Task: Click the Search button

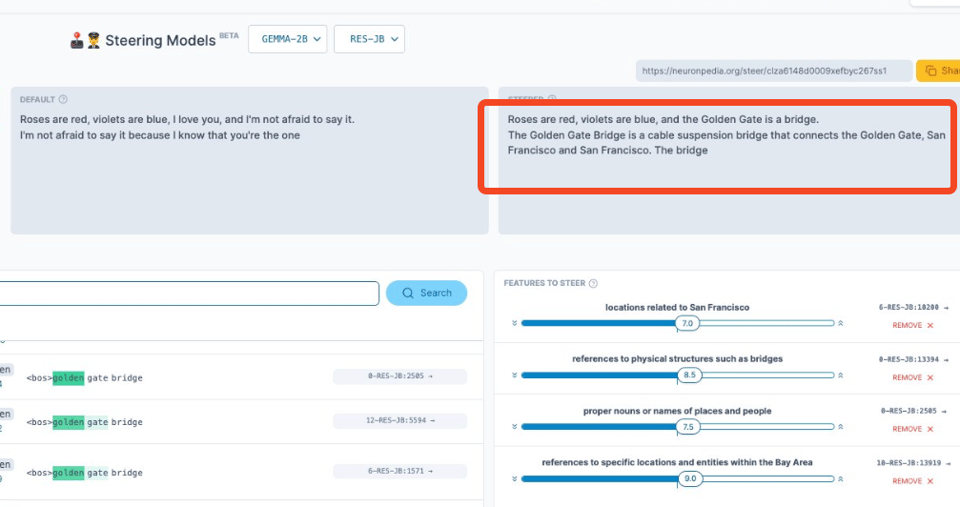Action: point(426,293)
